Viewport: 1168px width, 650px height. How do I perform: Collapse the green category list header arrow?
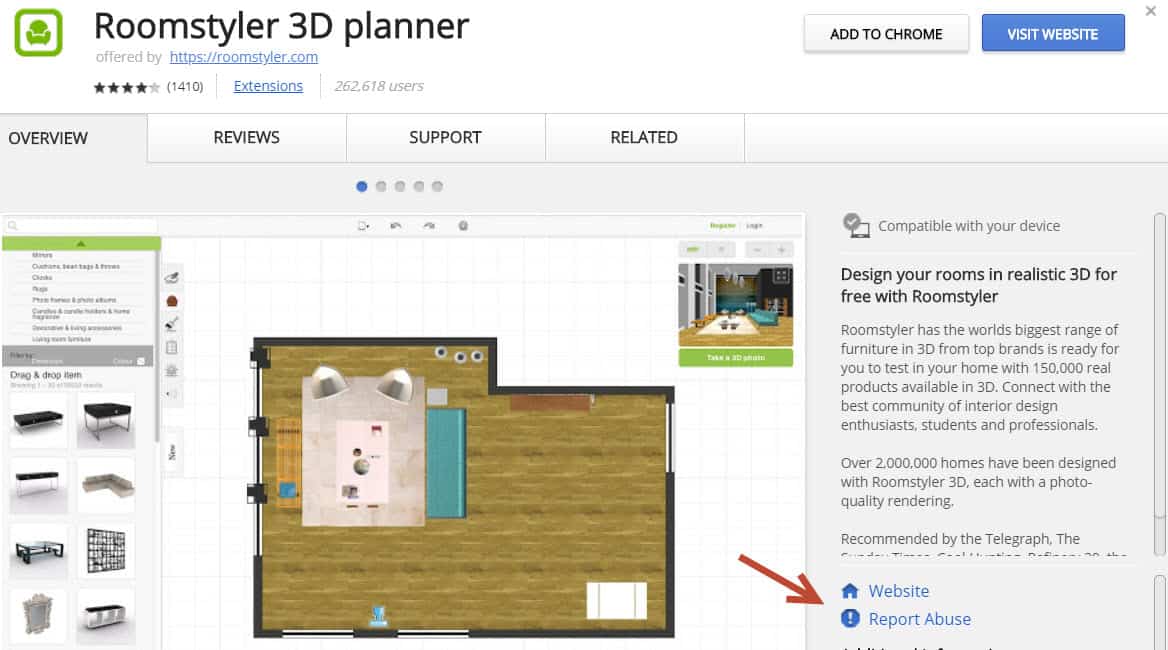tap(81, 243)
